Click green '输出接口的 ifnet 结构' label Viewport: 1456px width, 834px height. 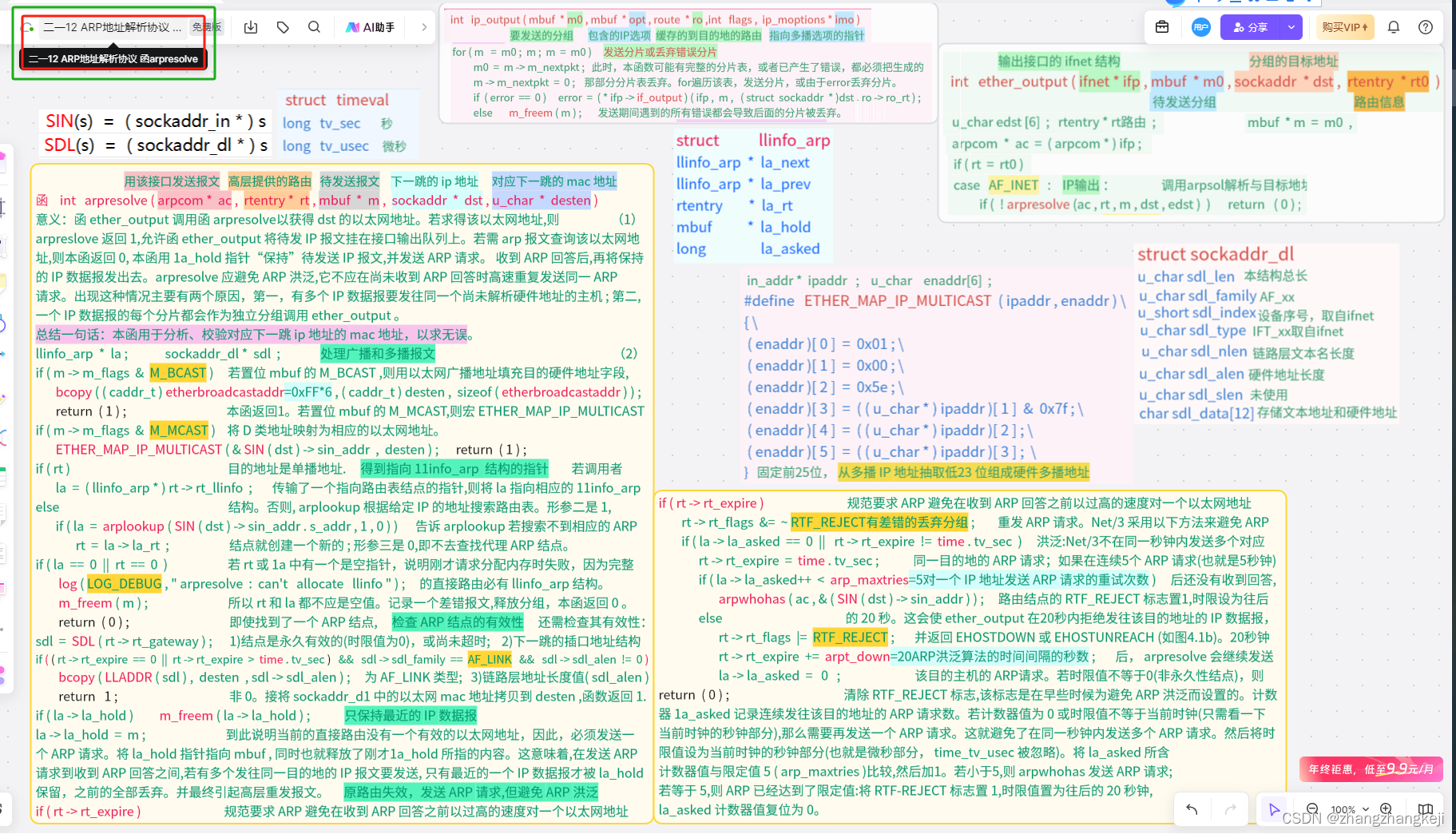tap(1059, 62)
